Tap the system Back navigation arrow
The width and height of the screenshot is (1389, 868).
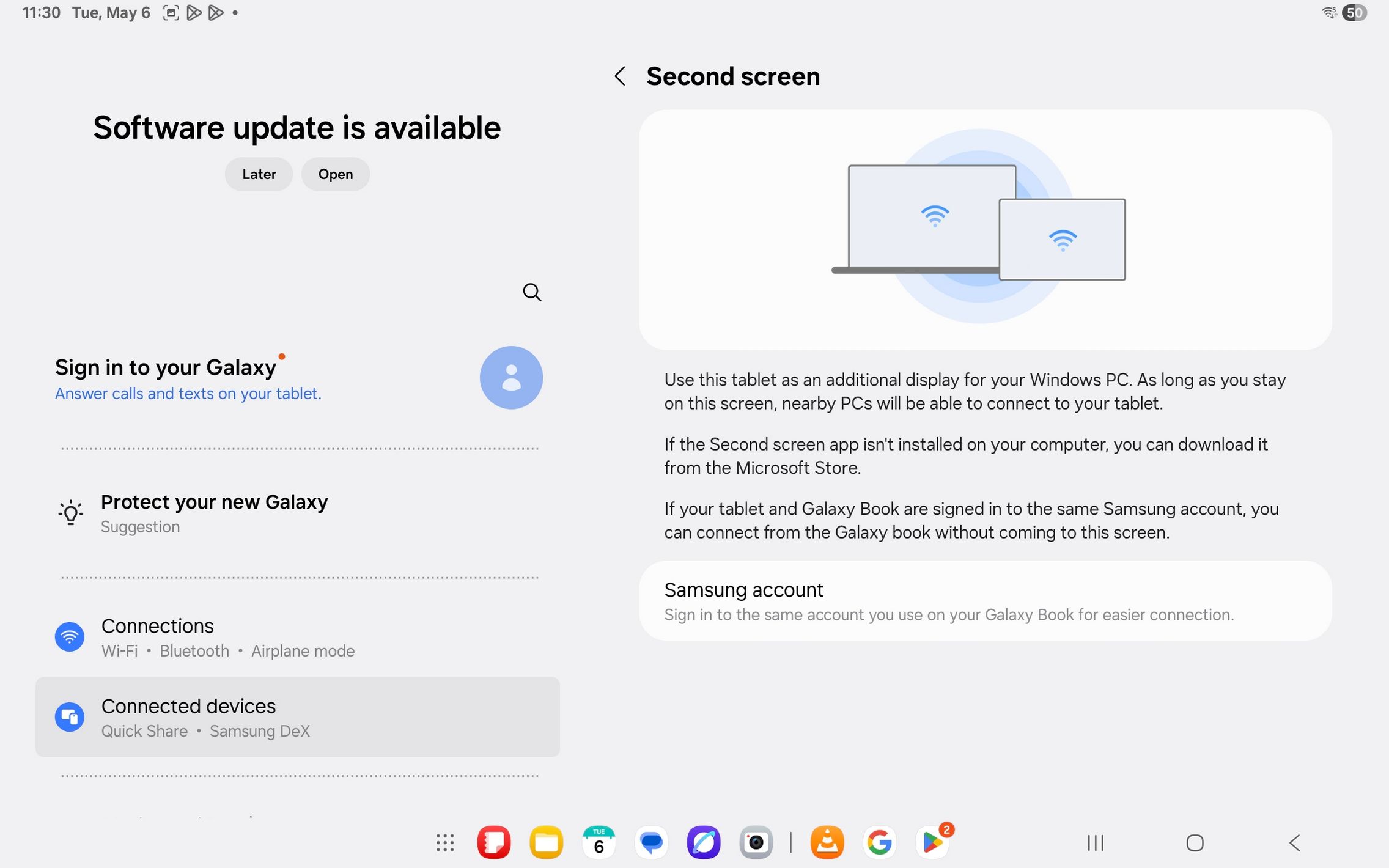pyautogui.click(x=1294, y=843)
